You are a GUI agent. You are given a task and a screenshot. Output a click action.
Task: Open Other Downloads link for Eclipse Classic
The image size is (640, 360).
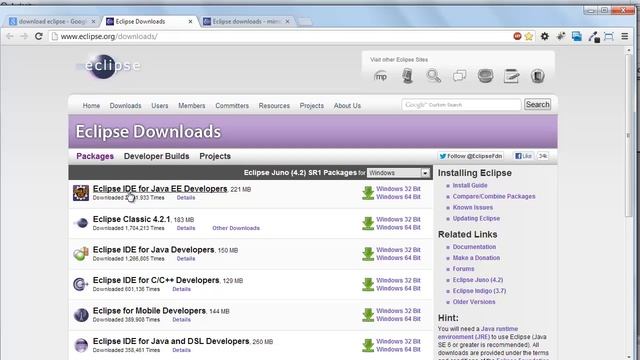236,228
